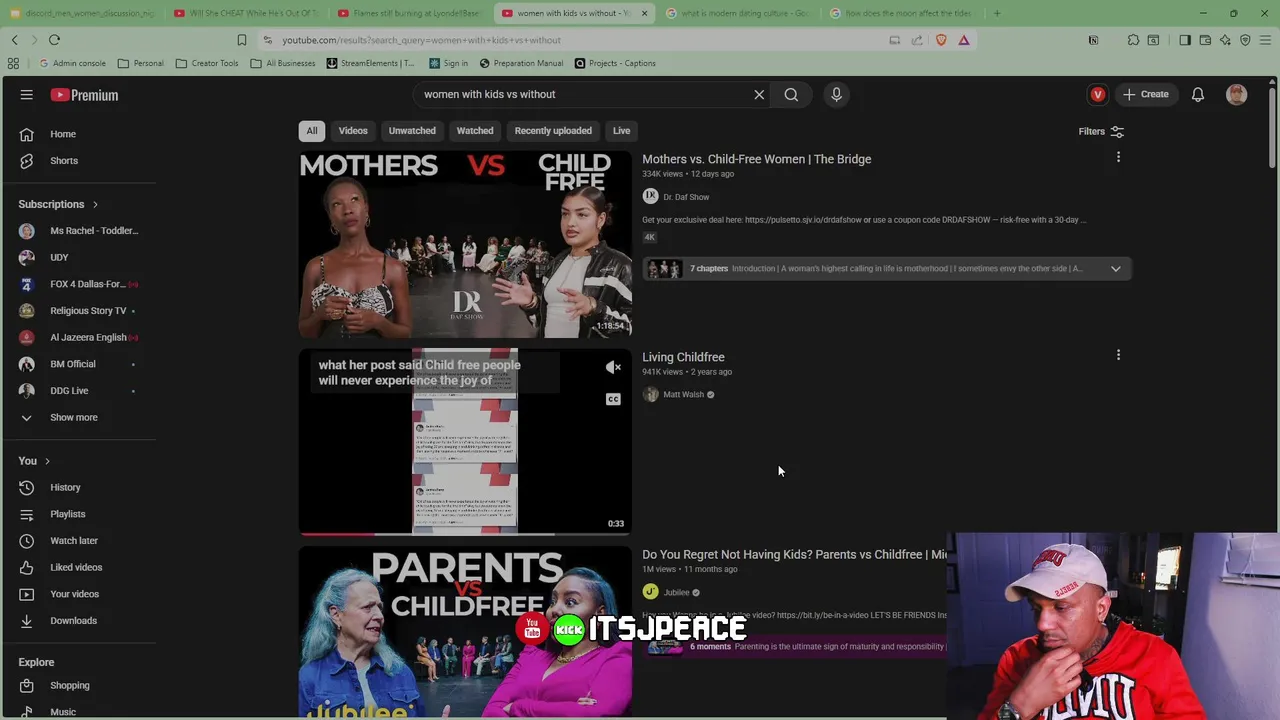
Task: Toggle the browser sidebar panel
Action: tap(1185, 40)
